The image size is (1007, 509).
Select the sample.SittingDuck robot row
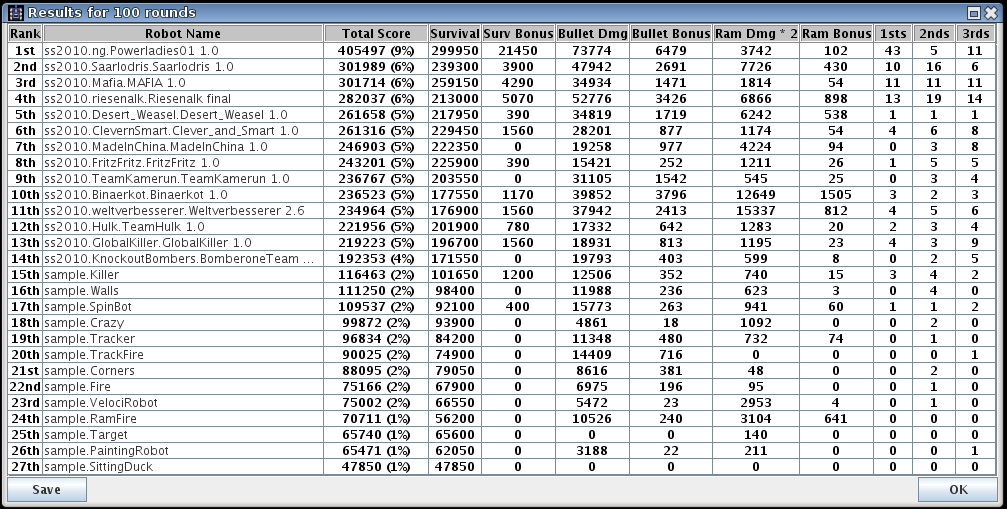pos(183,466)
